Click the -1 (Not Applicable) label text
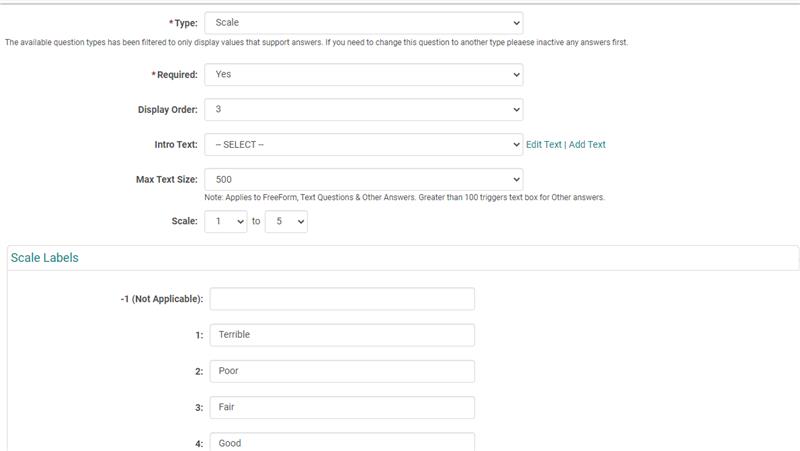The width and height of the screenshot is (800, 451). click(162, 299)
